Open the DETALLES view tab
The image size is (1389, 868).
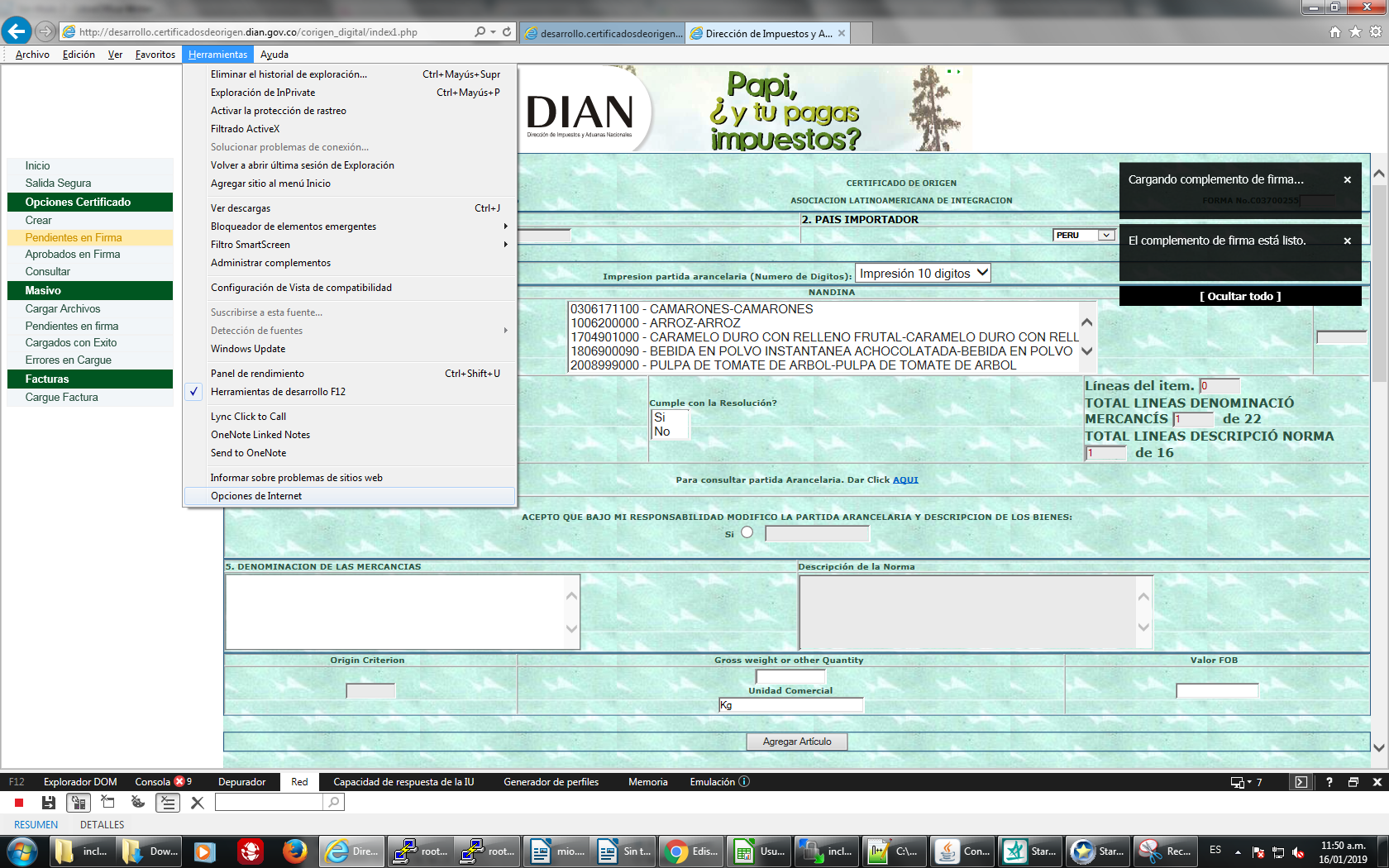(102, 825)
